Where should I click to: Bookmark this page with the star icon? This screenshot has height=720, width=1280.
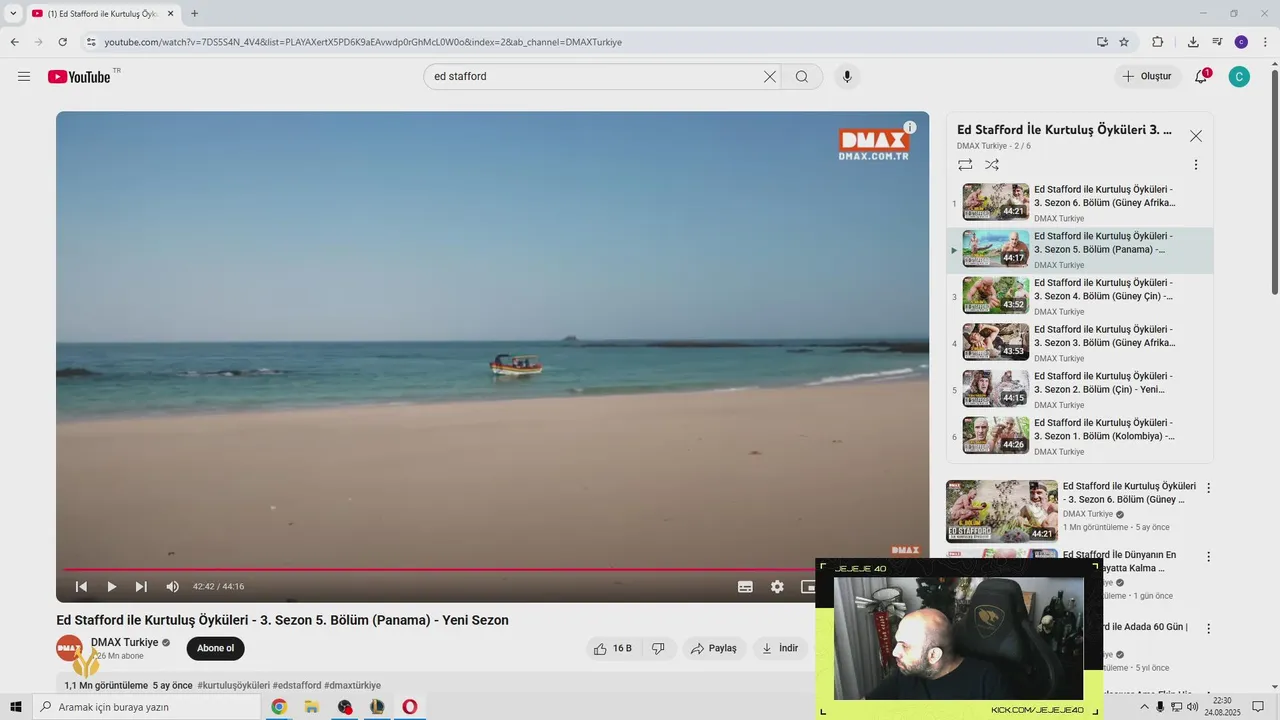click(x=1124, y=42)
